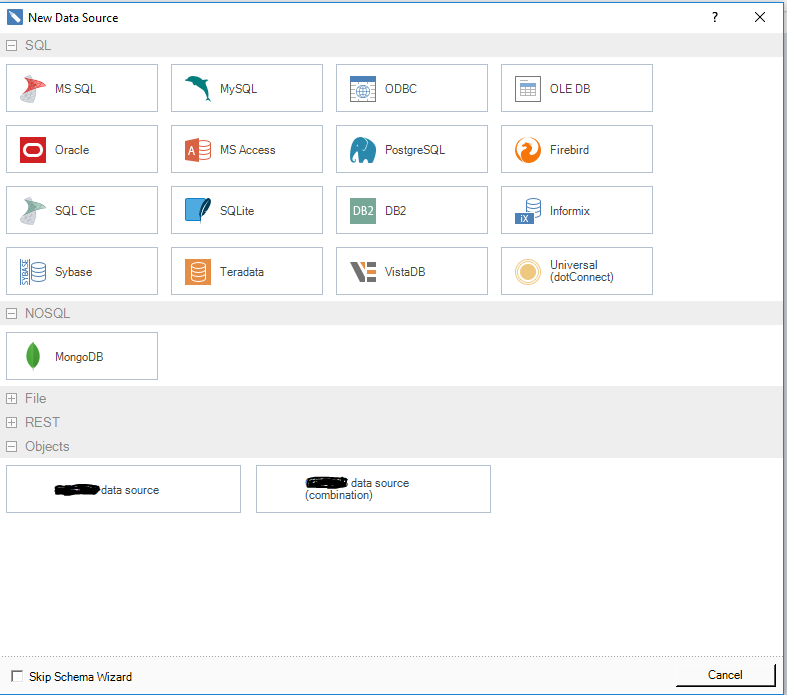Viewport: 787px width, 695px height.
Task: Choose the MySQL dolphin icon
Action: [x=198, y=88]
